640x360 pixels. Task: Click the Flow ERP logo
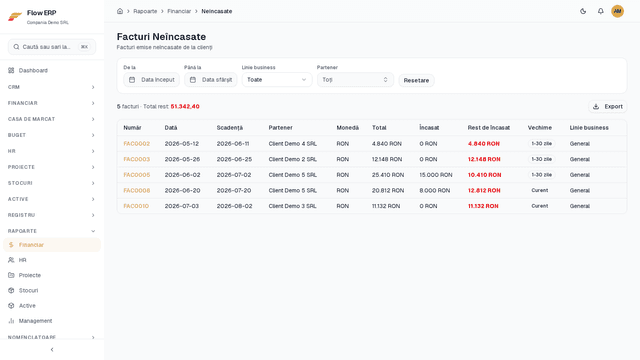coord(15,17)
